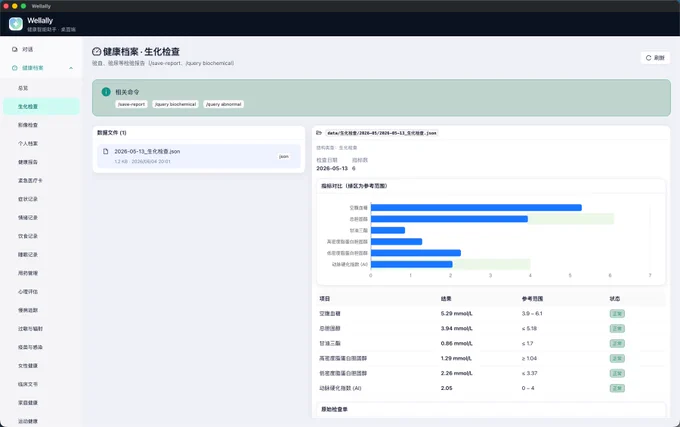Click the status badge in the 空腹血糖 row

[617, 313]
